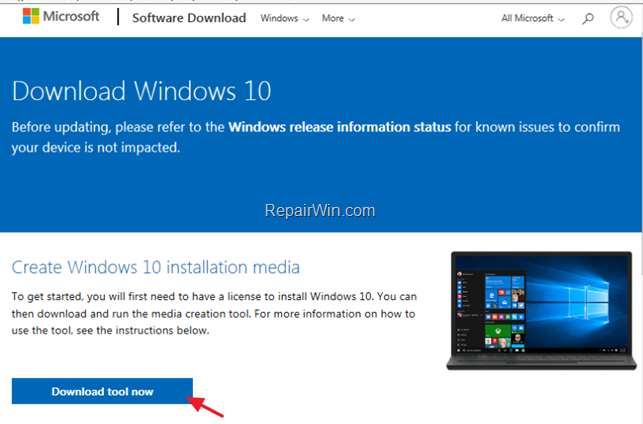Go to Software Download home link
This screenshot has width=643, height=424.
tap(189, 18)
